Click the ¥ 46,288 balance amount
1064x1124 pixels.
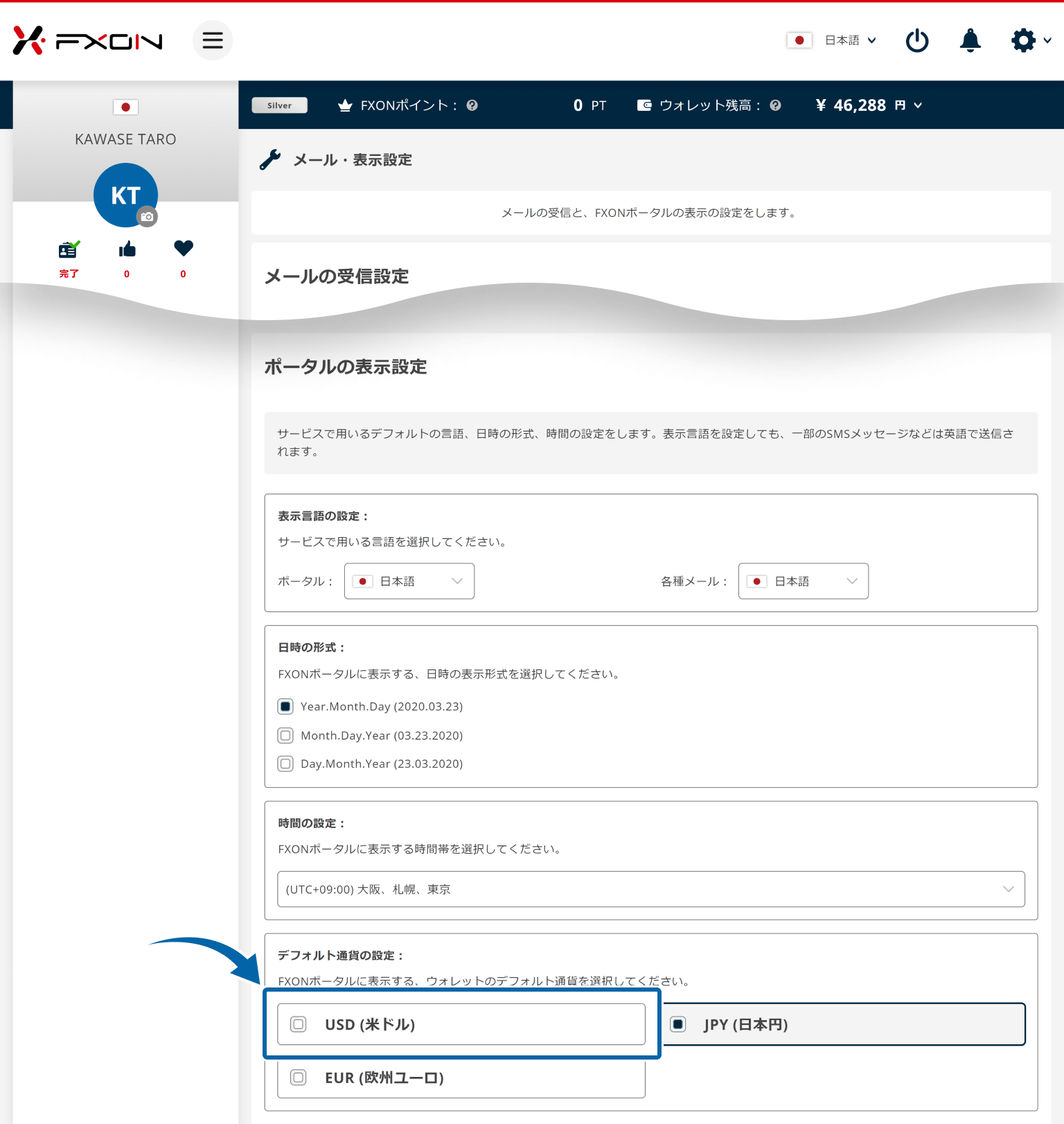click(x=851, y=105)
